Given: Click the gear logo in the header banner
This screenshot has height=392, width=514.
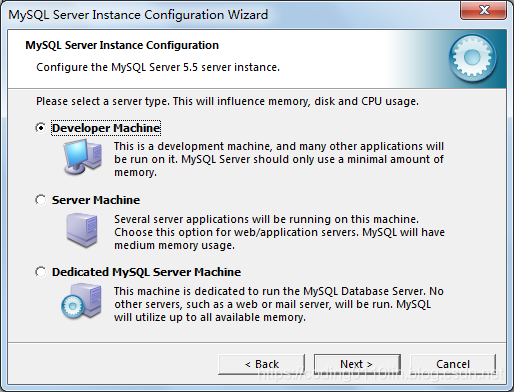Looking at the screenshot, I should coord(472,58).
